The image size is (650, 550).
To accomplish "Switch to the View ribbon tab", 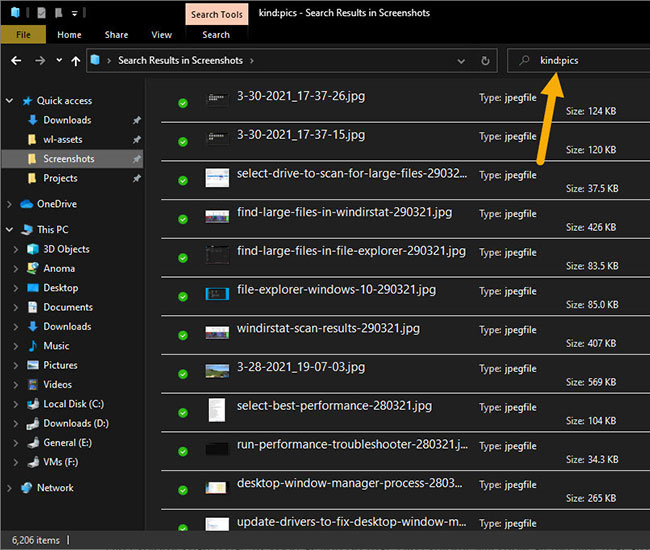I will [x=161, y=35].
